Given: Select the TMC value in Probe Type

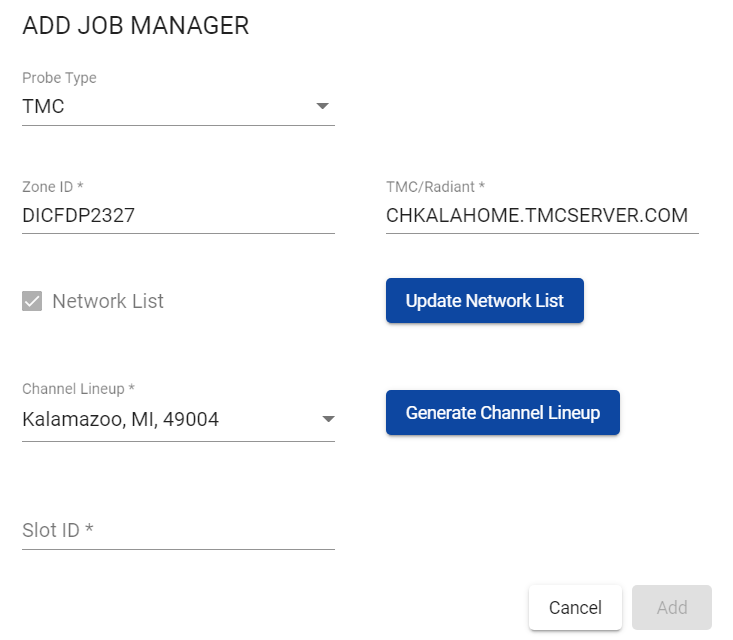Looking at the screenshot, I should pyautogui.click(x=43, y=106).
